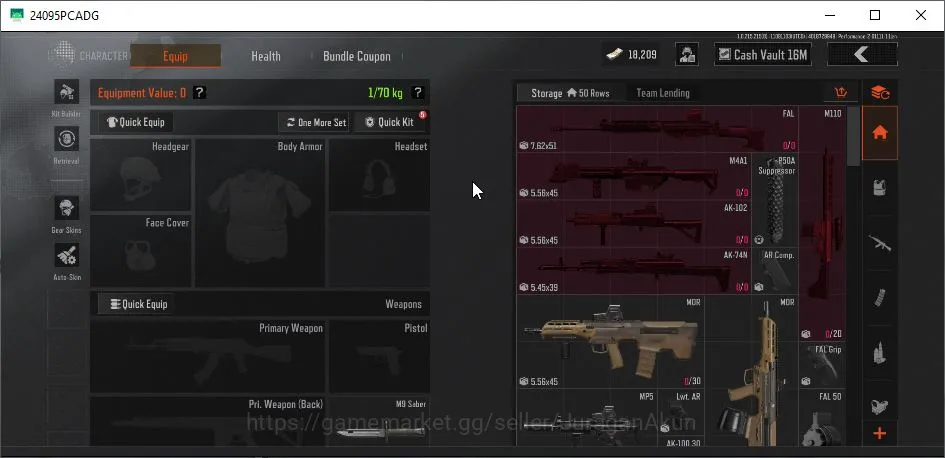945x458 pixels.
Task: Click the auto-stack storage icon
Action: point(880,92)
